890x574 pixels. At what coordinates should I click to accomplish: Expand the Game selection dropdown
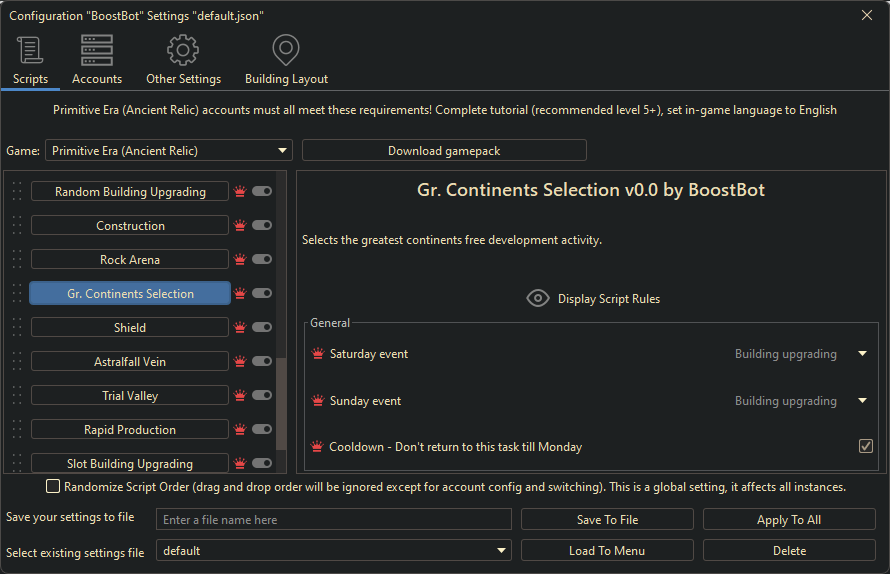click(x=168, y=151)
